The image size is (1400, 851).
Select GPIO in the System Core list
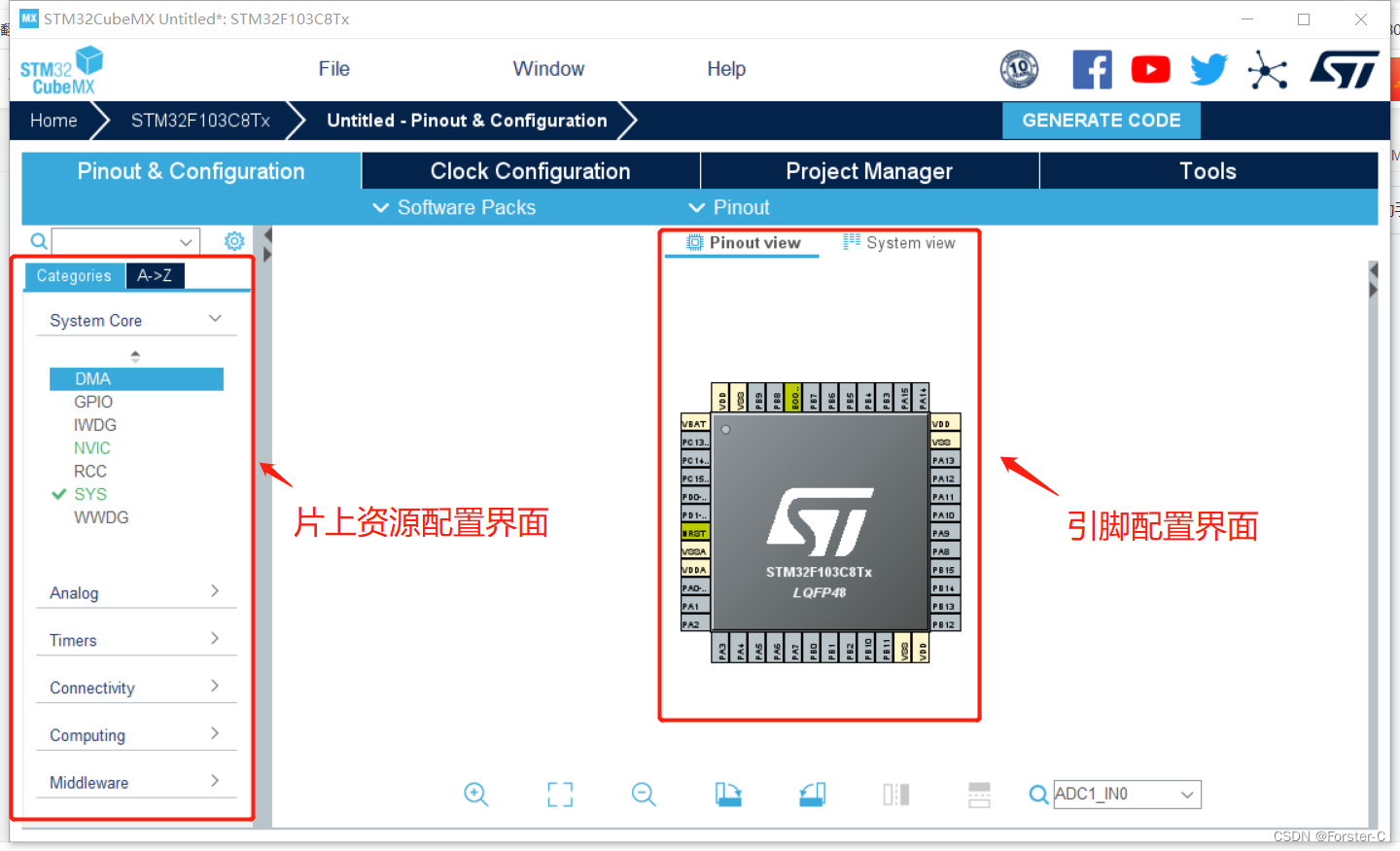click(x=93, y=401)
